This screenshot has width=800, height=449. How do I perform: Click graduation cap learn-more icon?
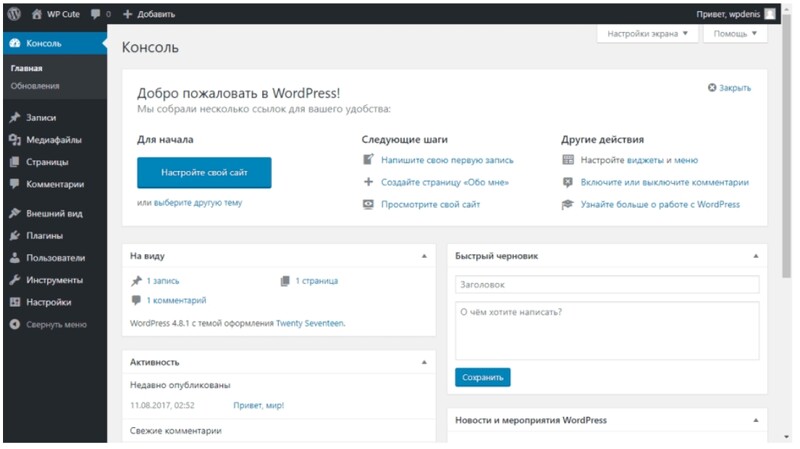pos(568,205)
